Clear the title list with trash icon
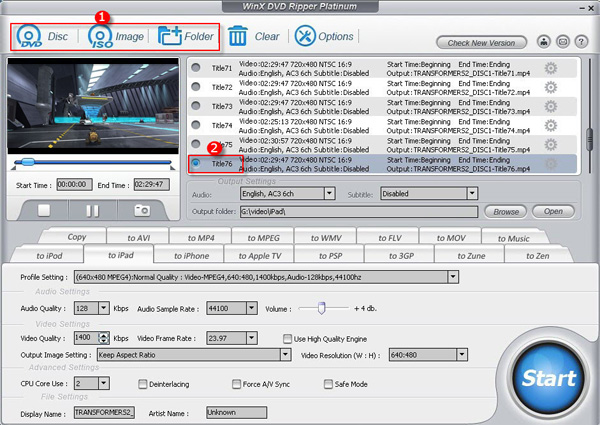The height and width of the screenshot is (425, 600). tap(254, 36)
